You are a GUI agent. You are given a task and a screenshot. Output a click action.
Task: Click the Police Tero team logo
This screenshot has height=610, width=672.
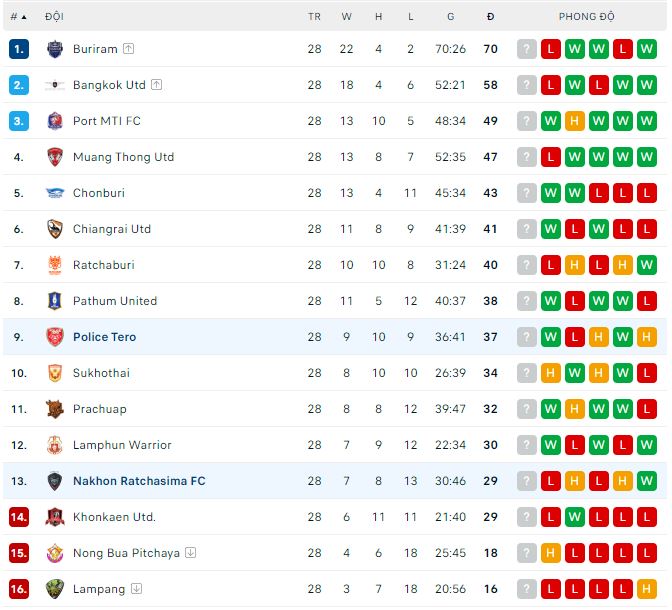click(x=55, y=337)
